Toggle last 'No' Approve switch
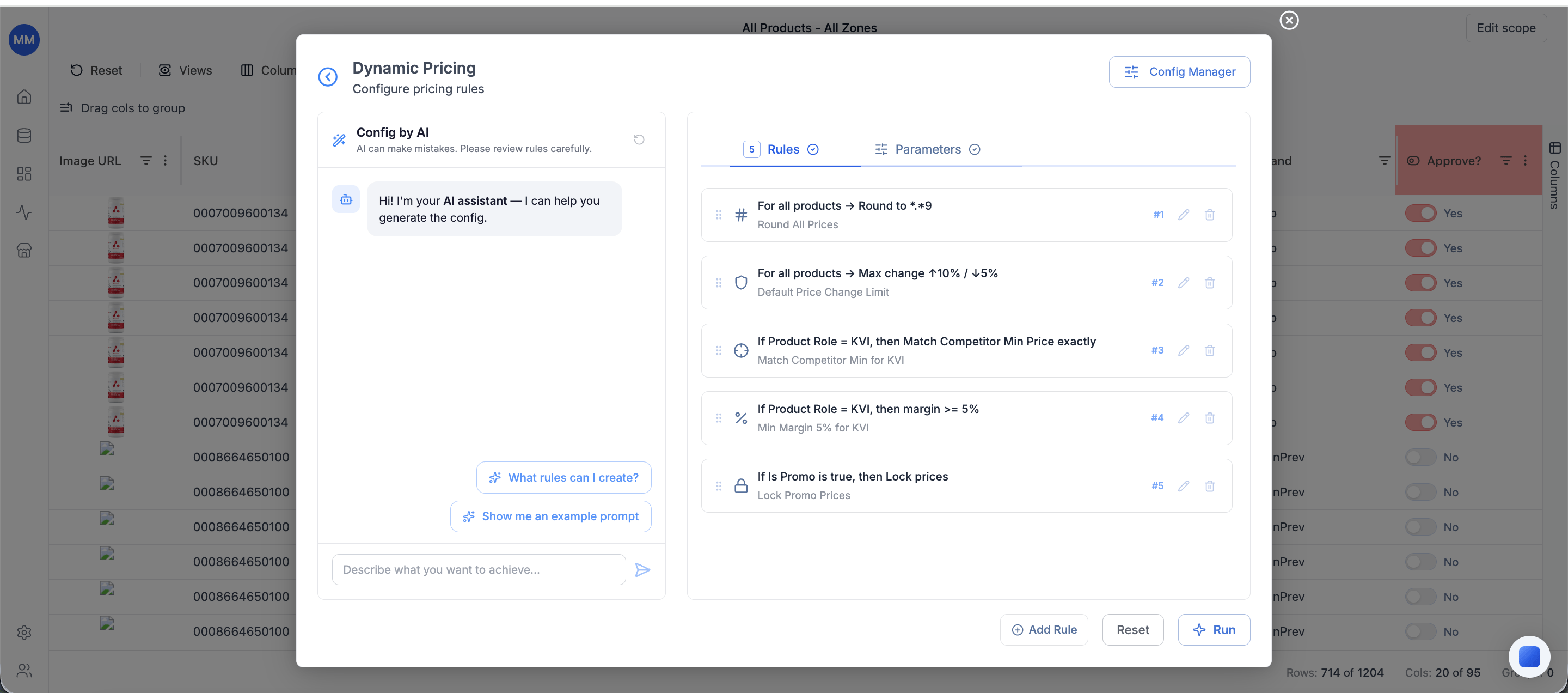Screen dimensions: 1568x693 [x=1420, y=631]
